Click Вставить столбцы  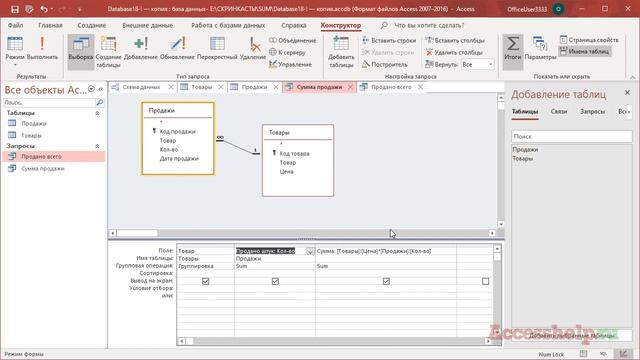coord(455,40)
